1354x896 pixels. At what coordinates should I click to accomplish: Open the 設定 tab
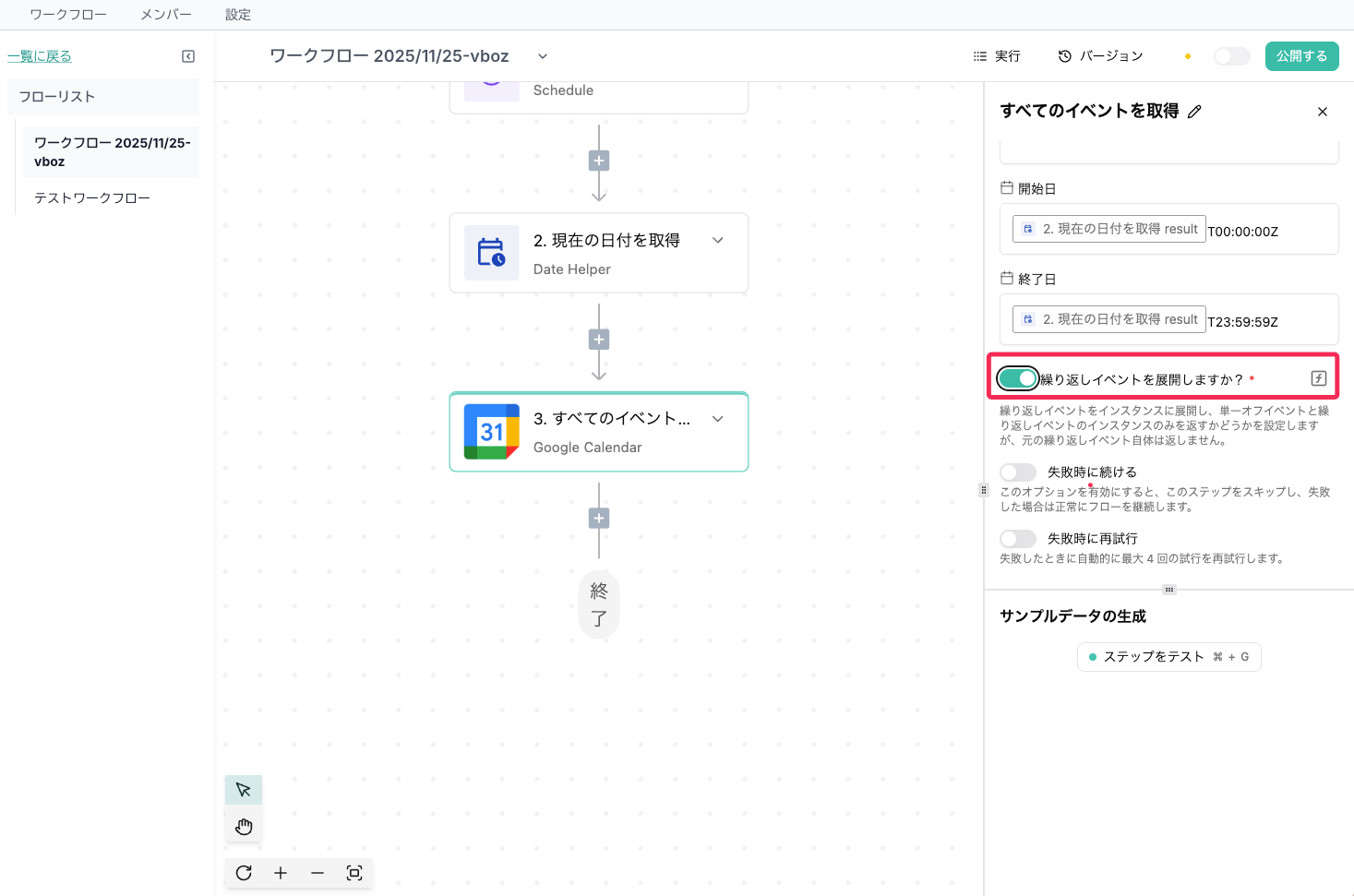coord(238,15)
